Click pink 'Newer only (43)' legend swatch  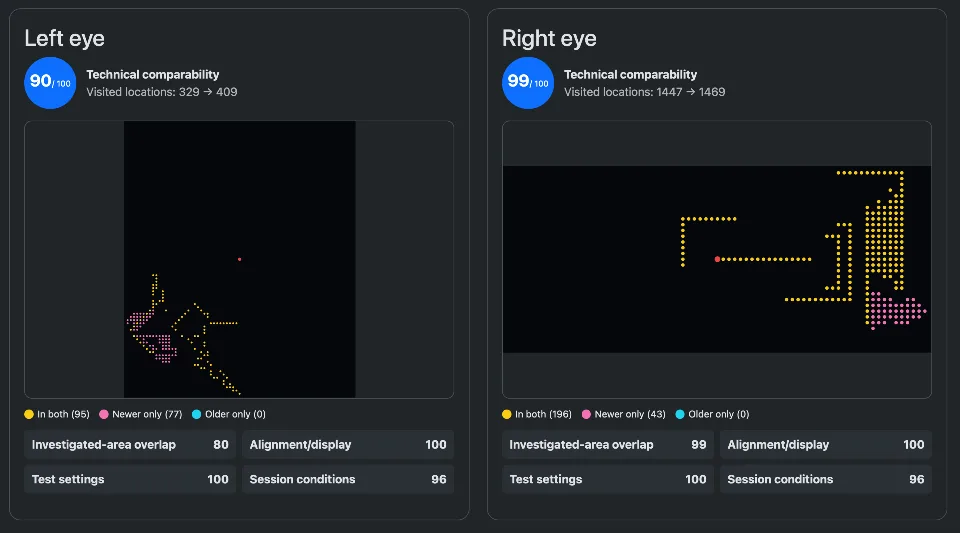coord(586,414)
